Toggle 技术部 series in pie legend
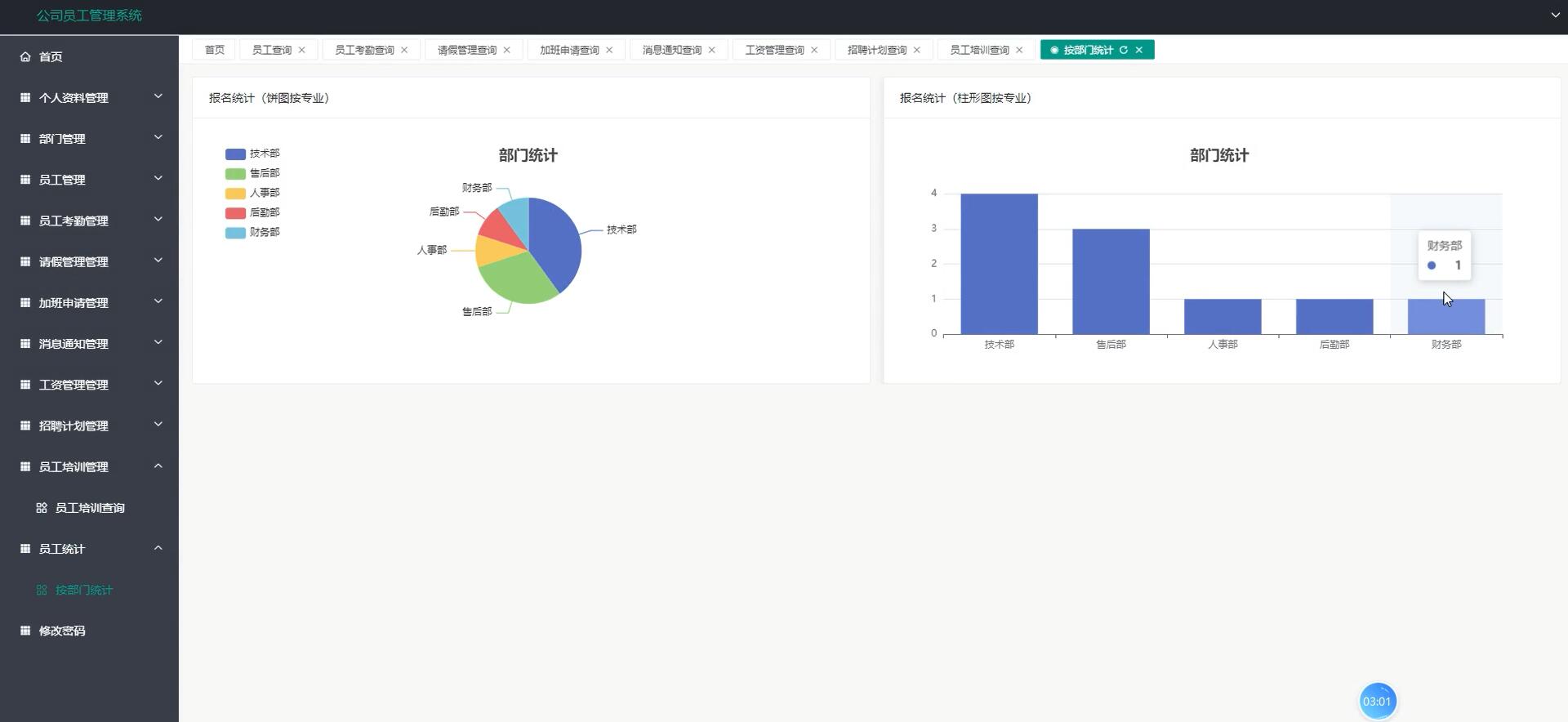 [x=252, y=154]
